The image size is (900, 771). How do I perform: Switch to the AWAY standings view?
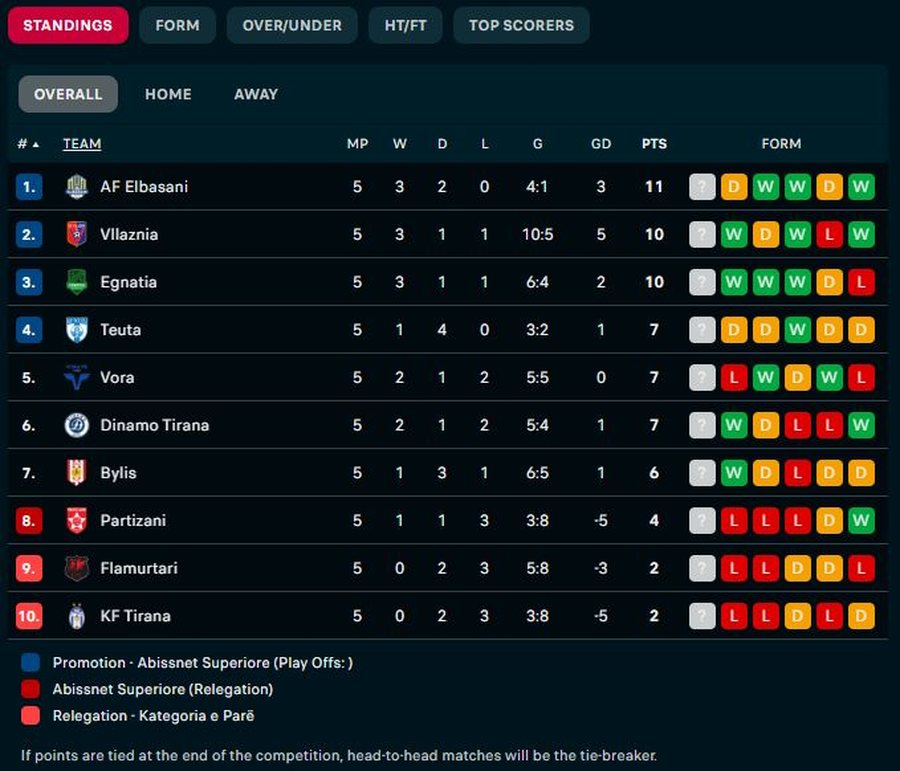click(256, 94)
